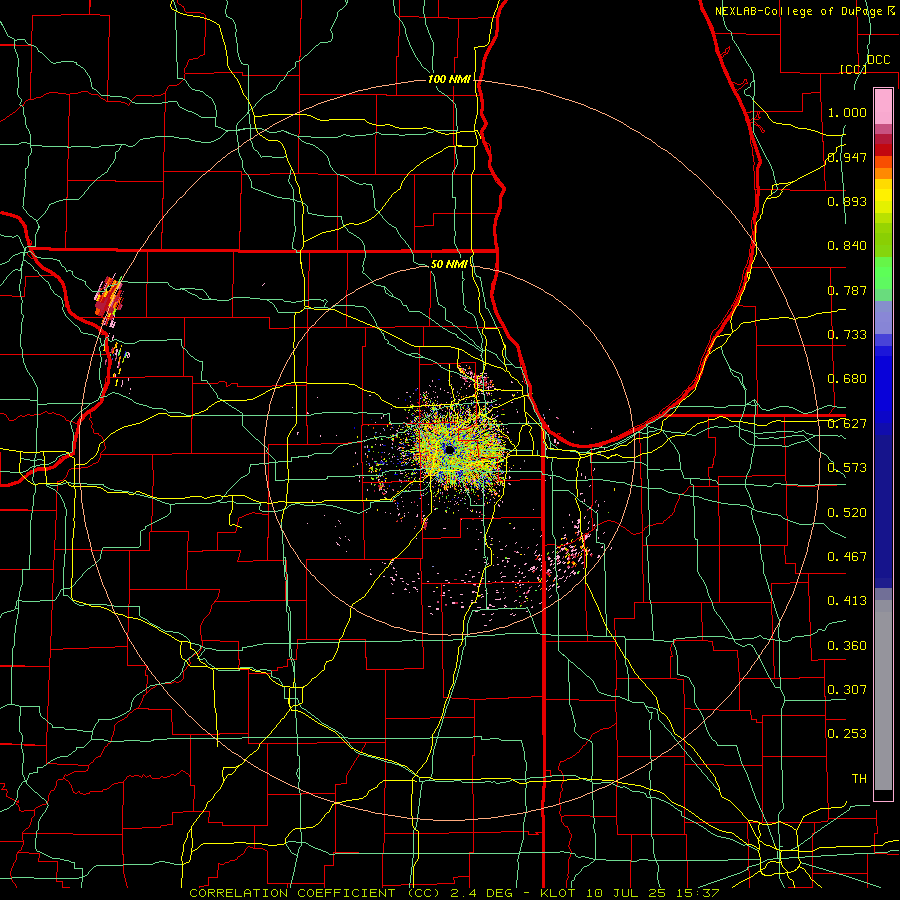
Task: Click the 0.360 scale value
Action: [847, 646]
